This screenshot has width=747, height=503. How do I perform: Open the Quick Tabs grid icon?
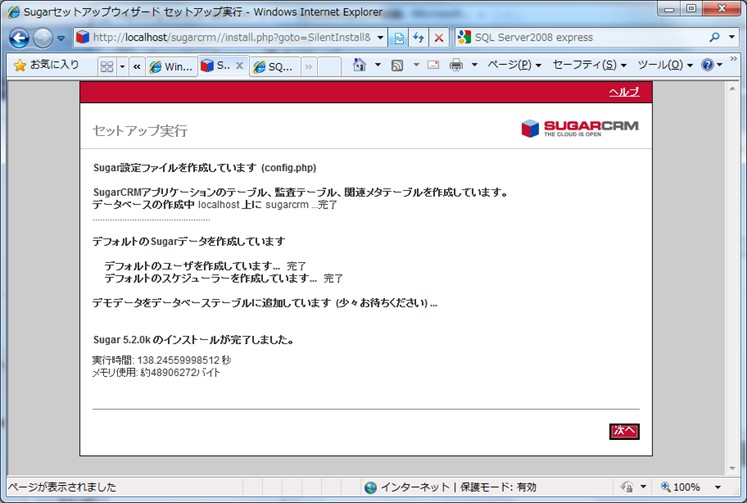click(x=107, y=66)
